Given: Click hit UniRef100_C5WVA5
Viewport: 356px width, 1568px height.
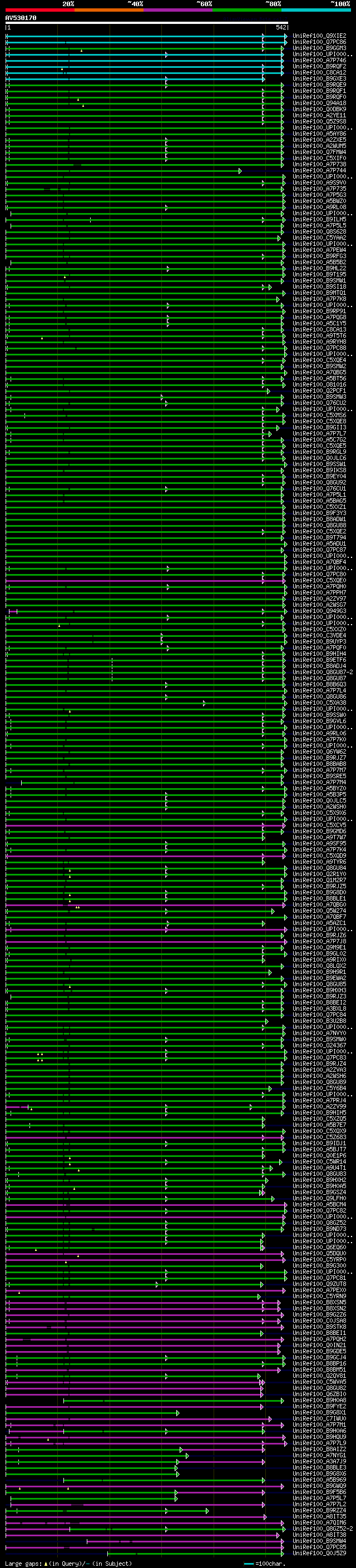Looking at the screenshot, I should pyautogui.click(x=319, y=1382).
